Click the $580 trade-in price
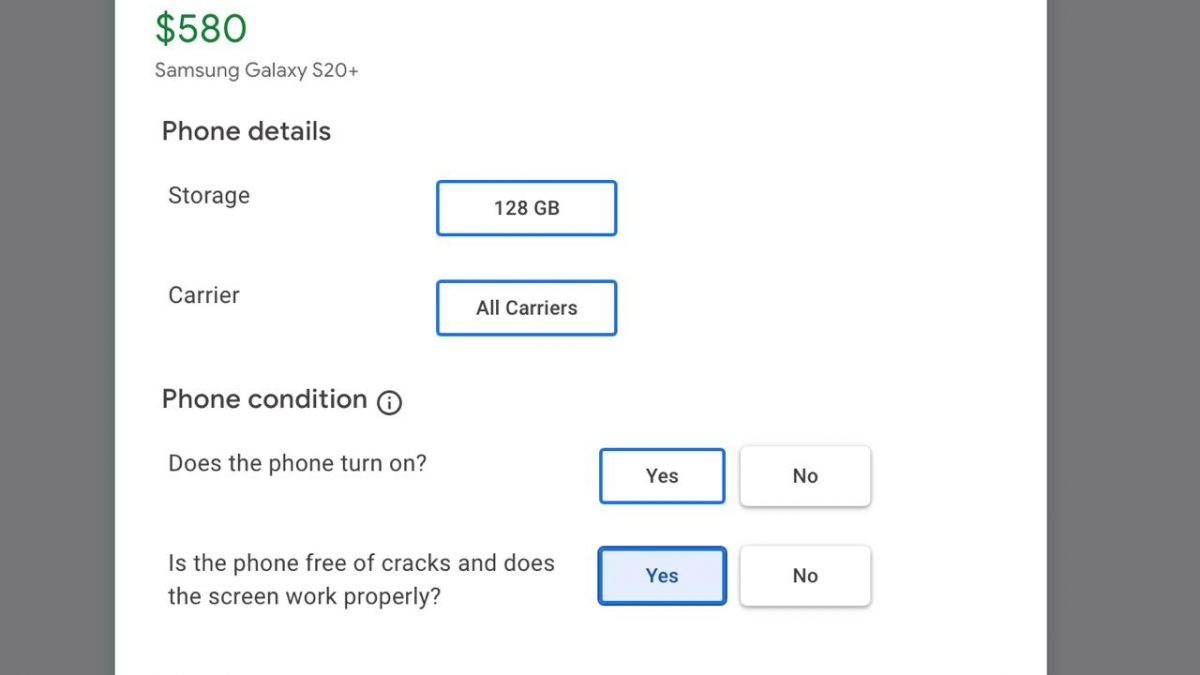This screenshot has width=1200, height=675. pyautogui.click(x=200, y=29)
